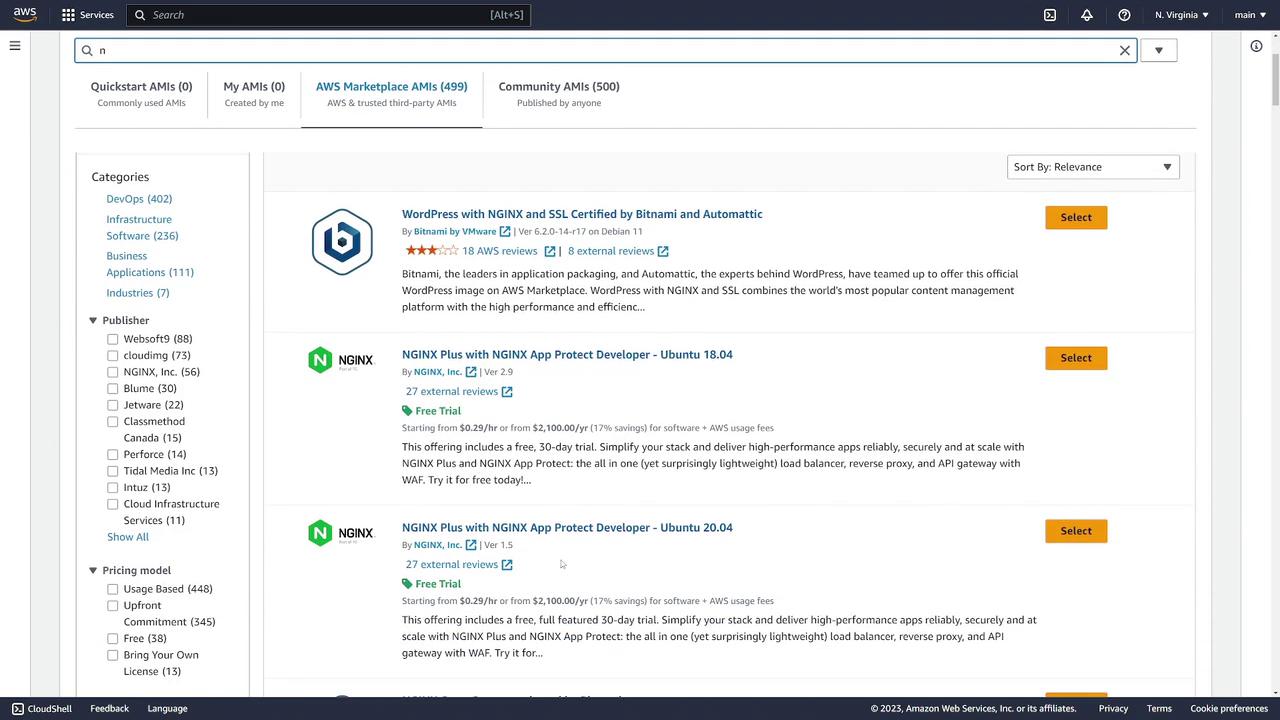Open dropdown arrow beside the AMI search box

[1159, 50]
